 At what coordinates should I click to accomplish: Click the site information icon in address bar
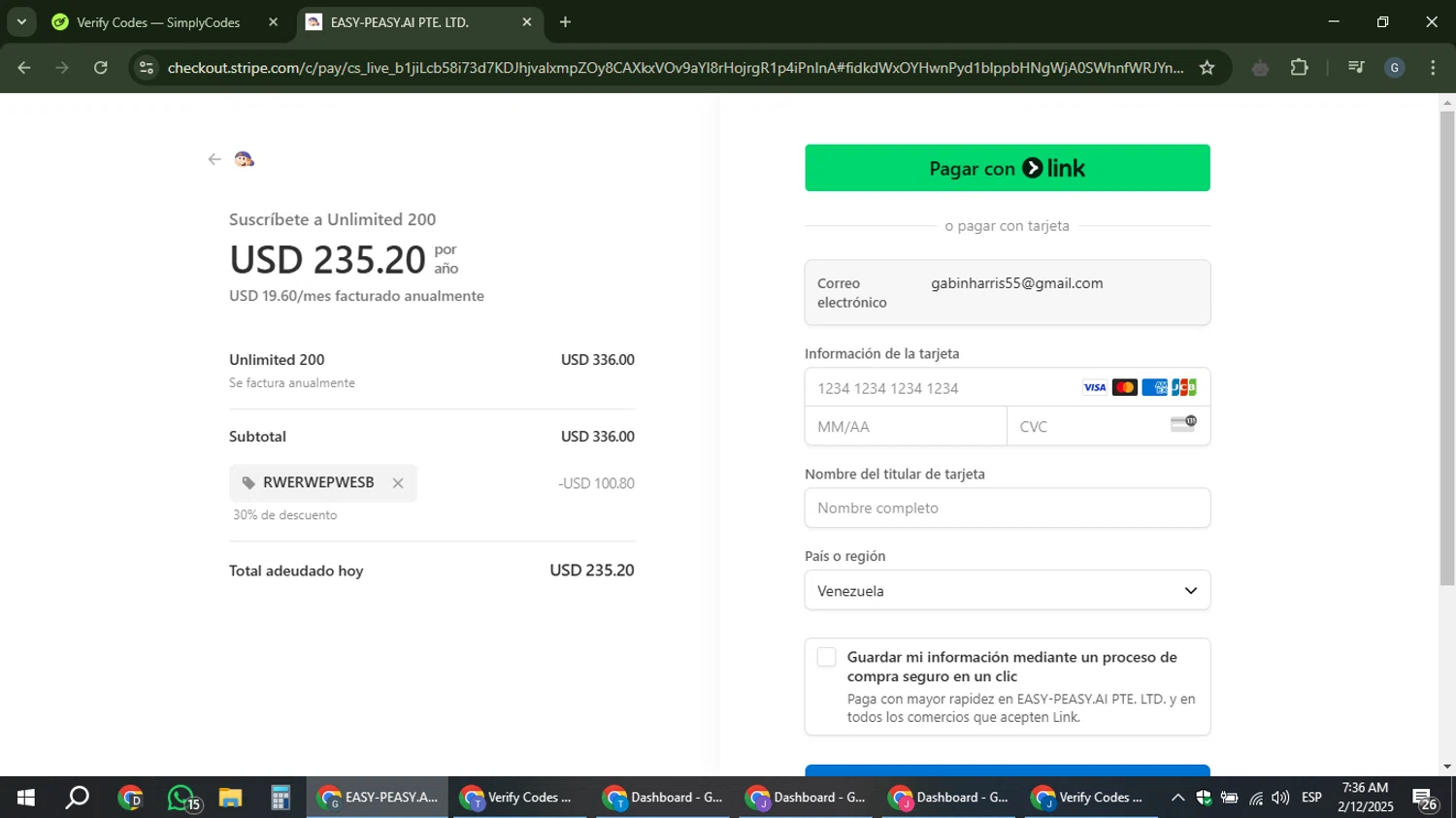pos(147,68)
